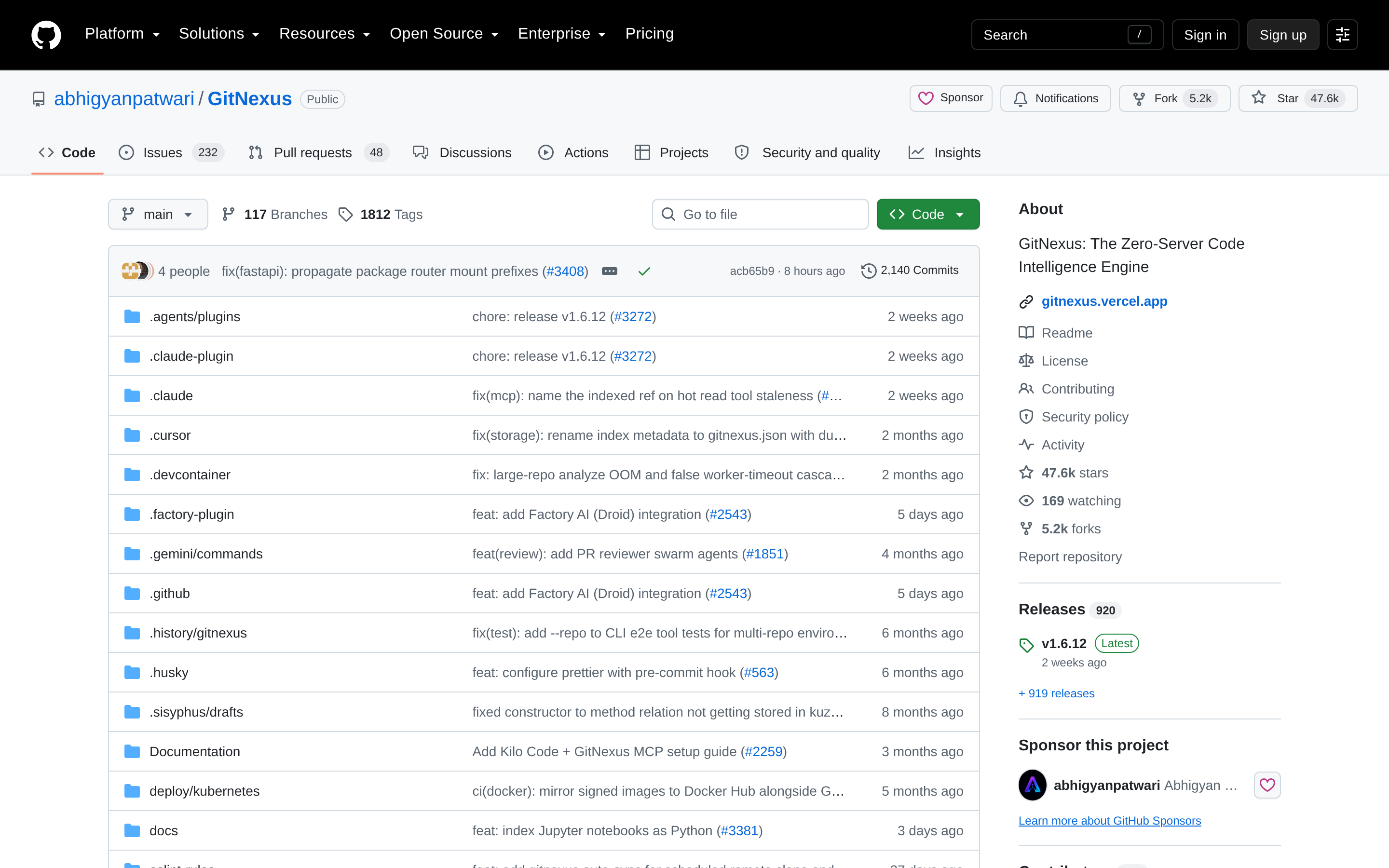View the License information

[x=1054, y=361]
